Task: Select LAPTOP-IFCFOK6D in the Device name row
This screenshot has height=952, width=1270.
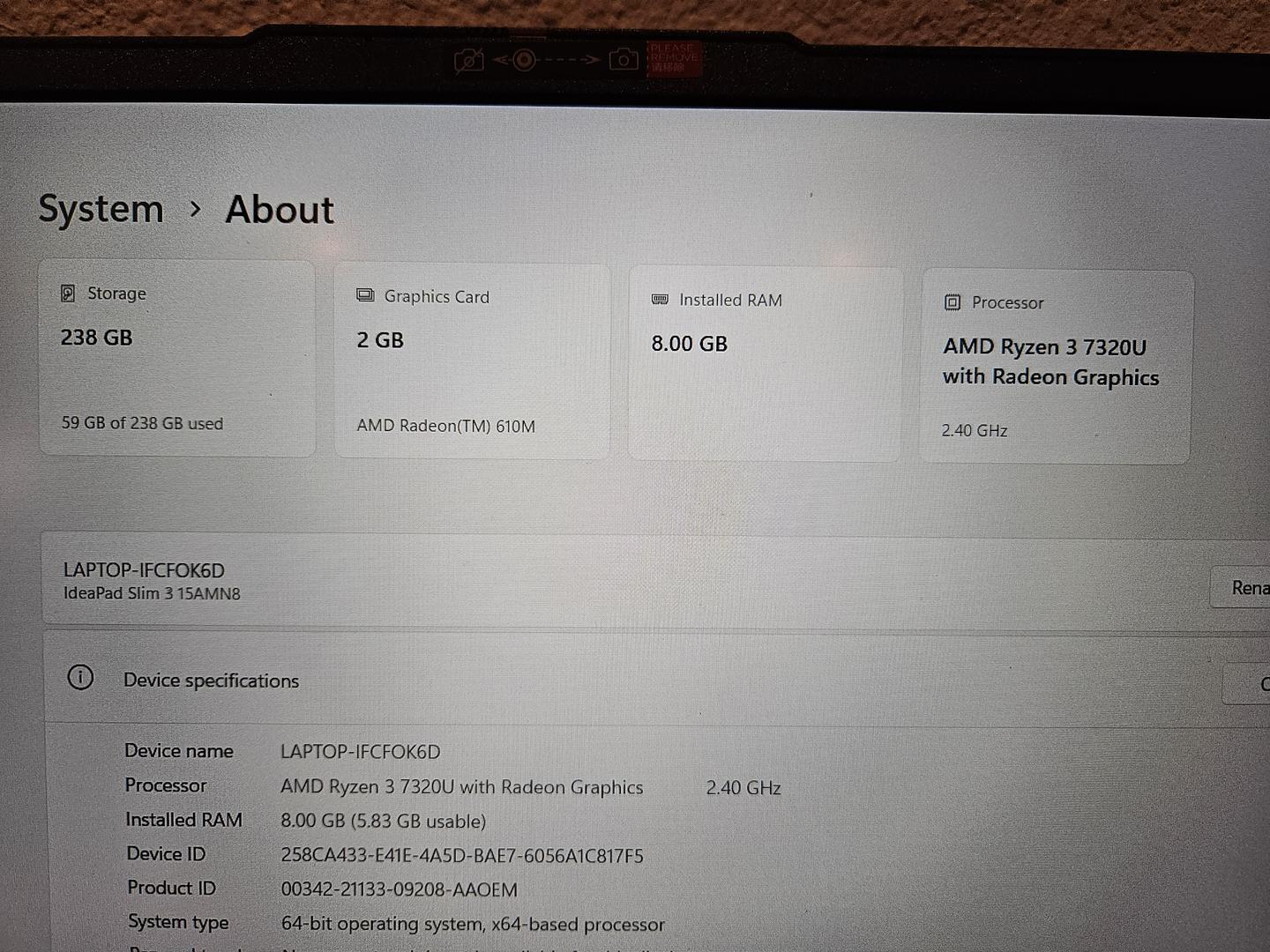Action: click(360, 752)
